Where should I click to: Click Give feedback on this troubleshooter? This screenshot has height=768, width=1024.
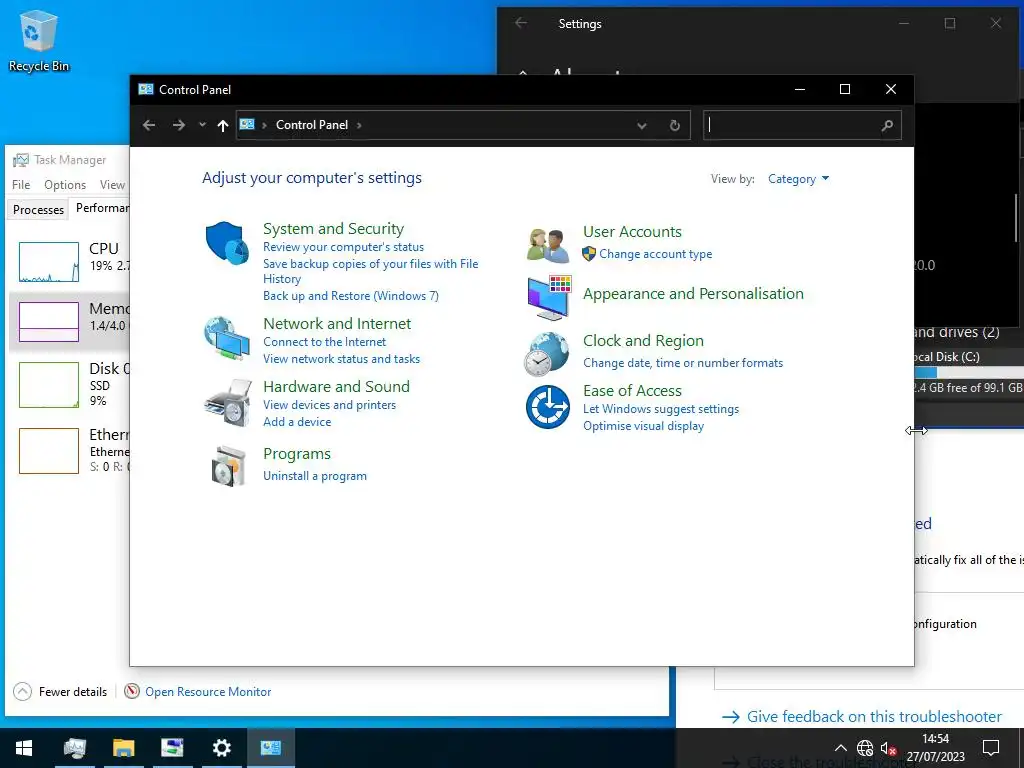(x=874, y=716)
